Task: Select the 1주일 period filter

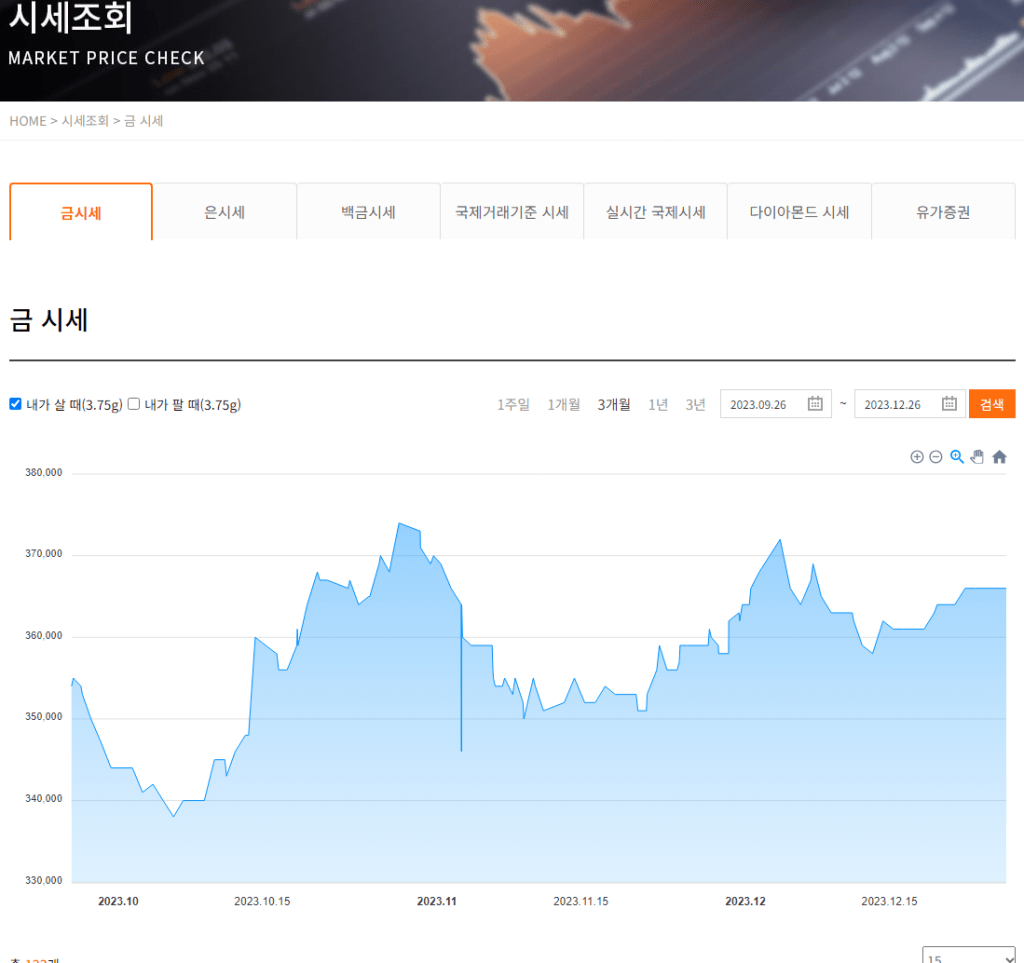Action: click(513, 404)
